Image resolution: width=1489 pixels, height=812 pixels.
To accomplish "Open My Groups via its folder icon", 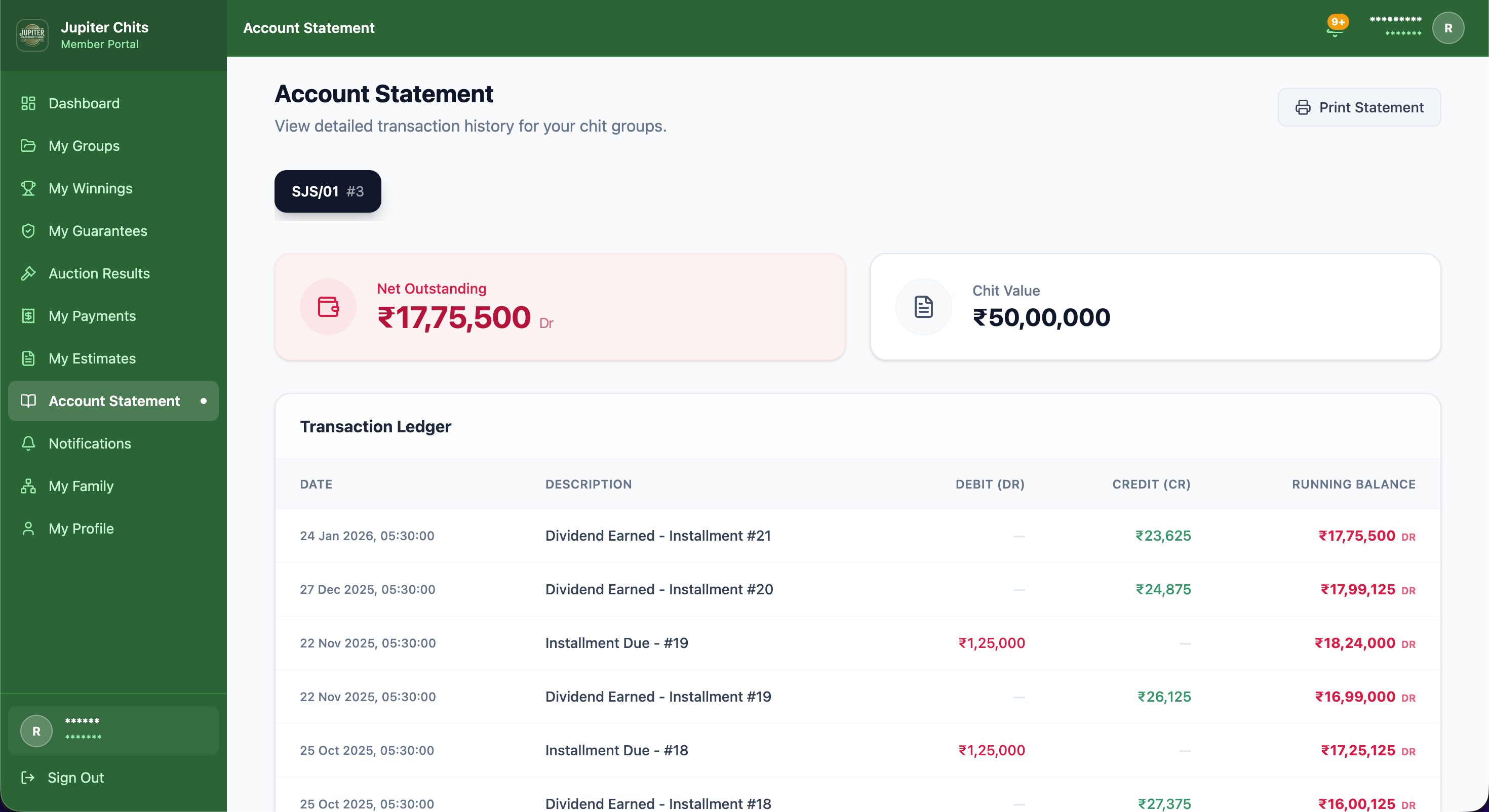I will (29, 146).
